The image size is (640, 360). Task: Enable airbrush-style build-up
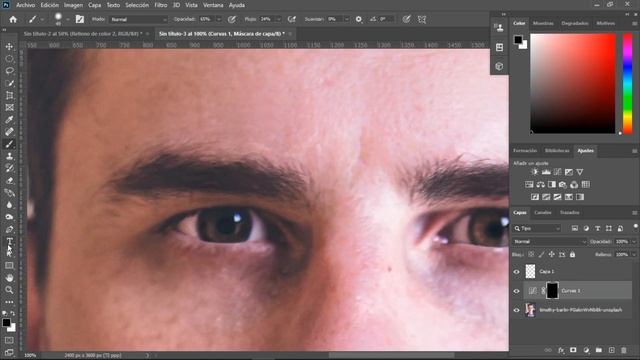click(292, 19)
